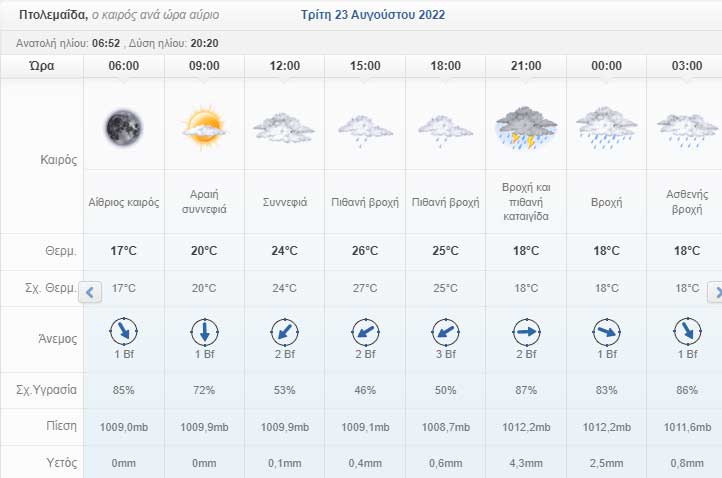Select the 12:00 column header
This screenshot has width=722, height=478.
(285, 66)
